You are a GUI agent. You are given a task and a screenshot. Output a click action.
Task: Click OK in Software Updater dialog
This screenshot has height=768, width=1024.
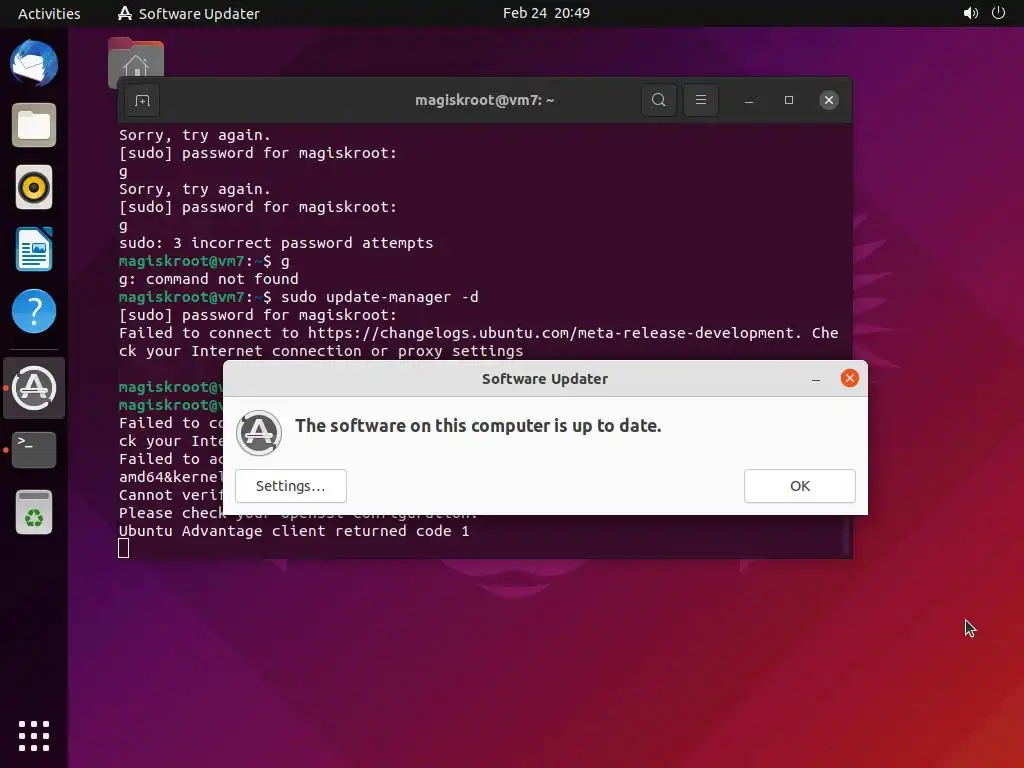(800, 486)
